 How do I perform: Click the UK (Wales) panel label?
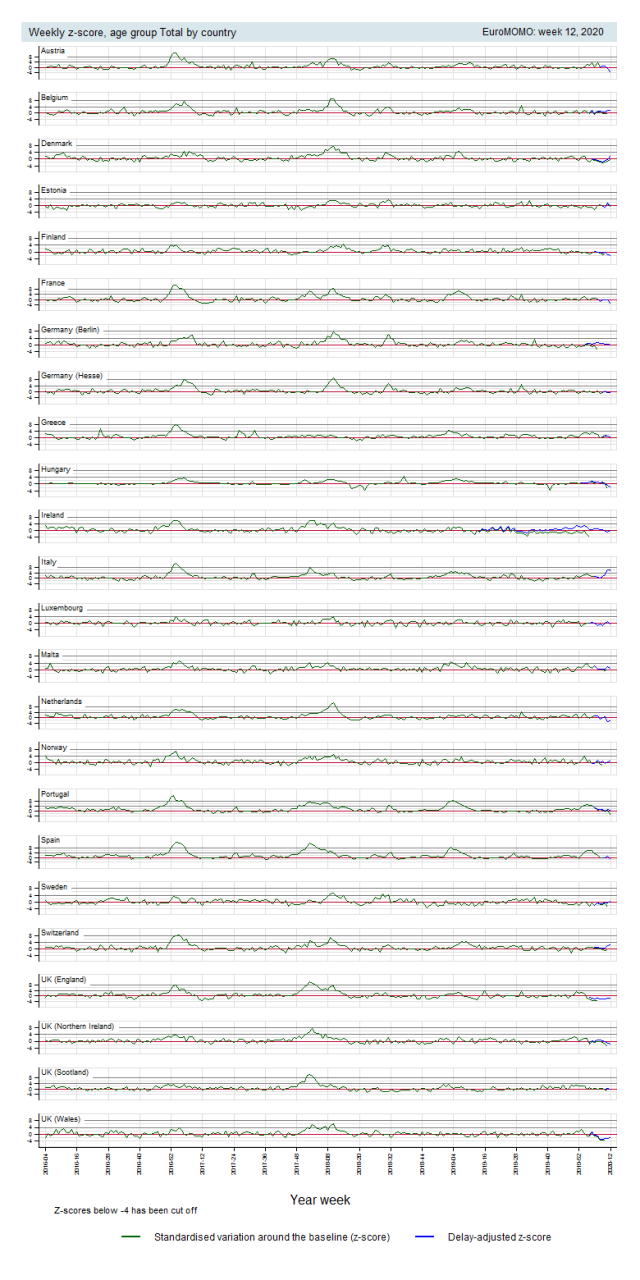coord(63,1118)
